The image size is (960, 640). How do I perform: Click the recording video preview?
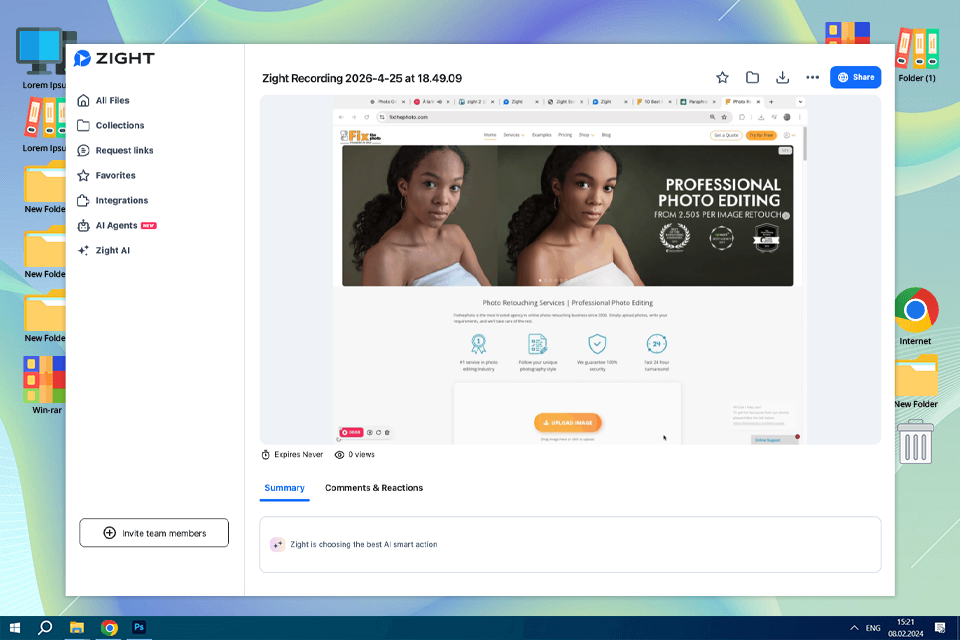[570, 269]
